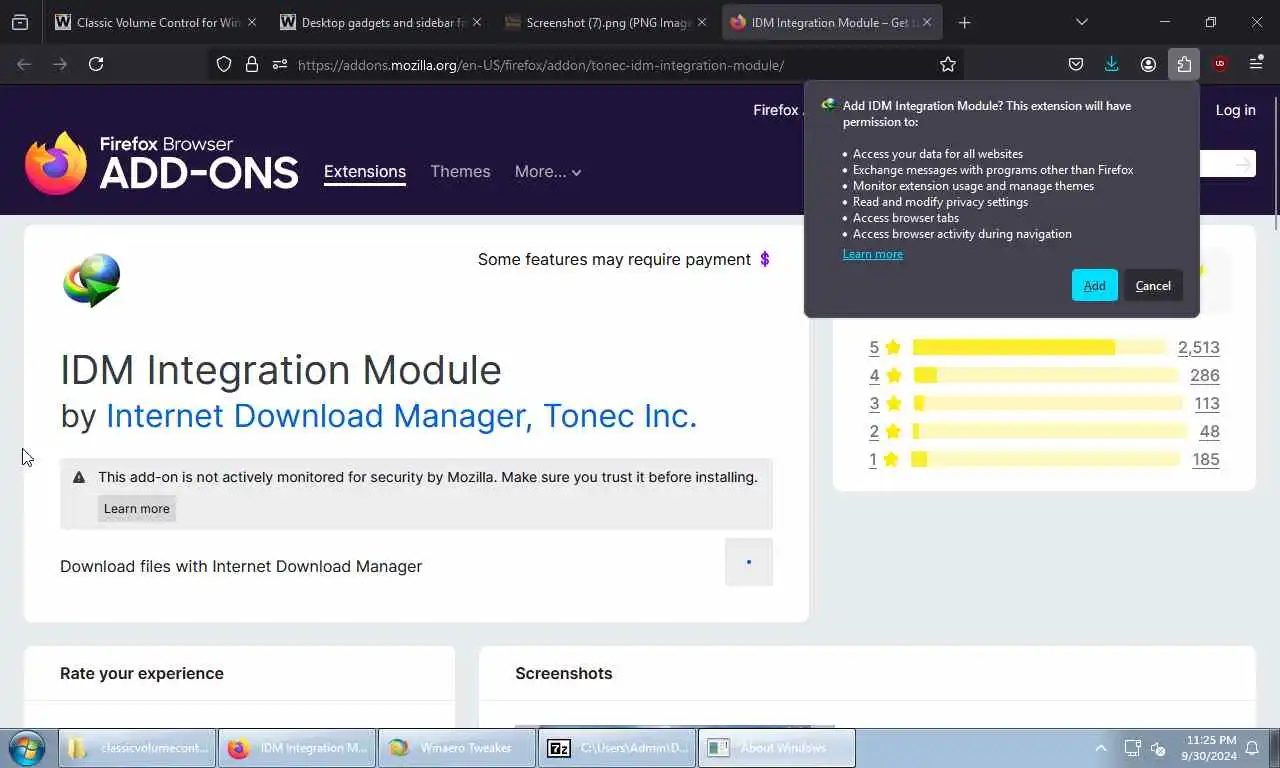
Task: Open the tracking protection shield icon
Action: (224, 64)
